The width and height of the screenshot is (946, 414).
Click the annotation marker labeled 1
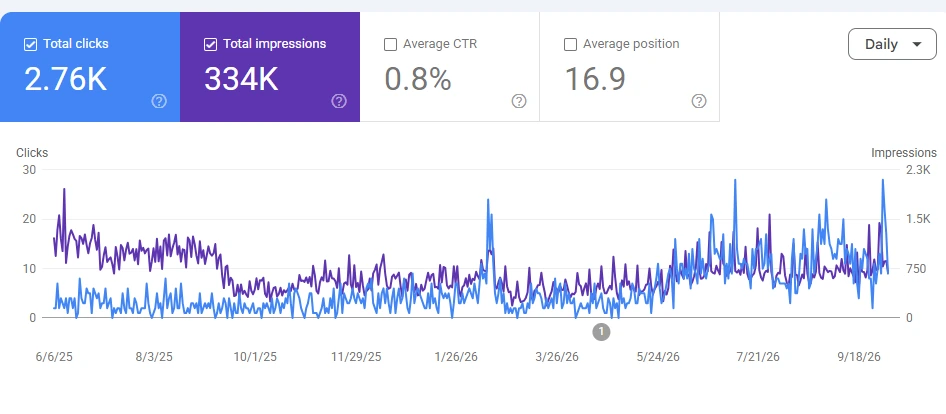coord(601,331)
